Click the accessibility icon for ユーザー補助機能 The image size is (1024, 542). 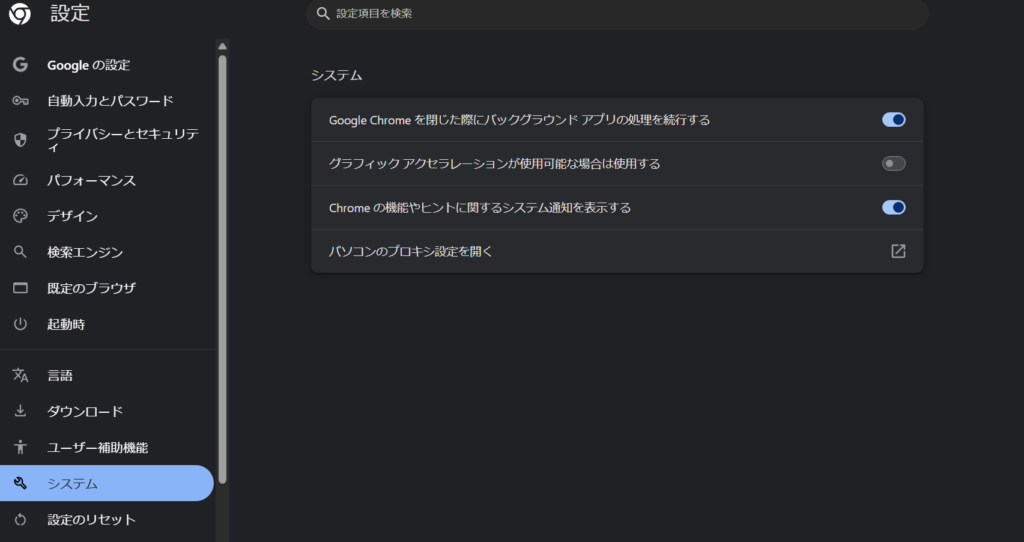point(20,447)
